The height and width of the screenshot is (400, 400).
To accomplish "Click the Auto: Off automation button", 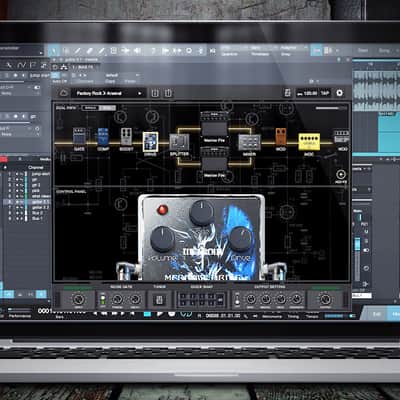I will tap(60, 81).
